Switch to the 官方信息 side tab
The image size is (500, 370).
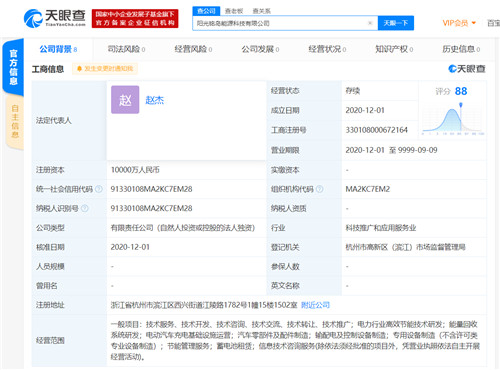pos(13,67)
